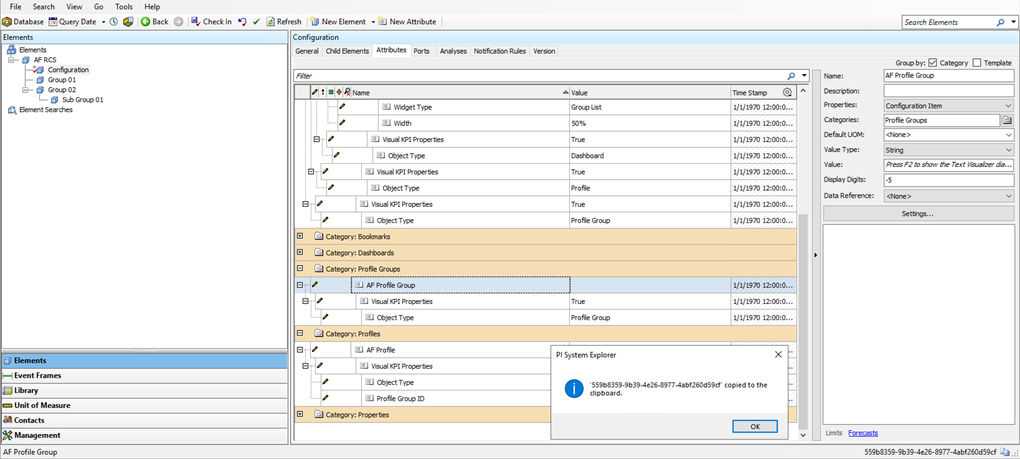Click the Database toolbar icon

(x=7, y=21)
